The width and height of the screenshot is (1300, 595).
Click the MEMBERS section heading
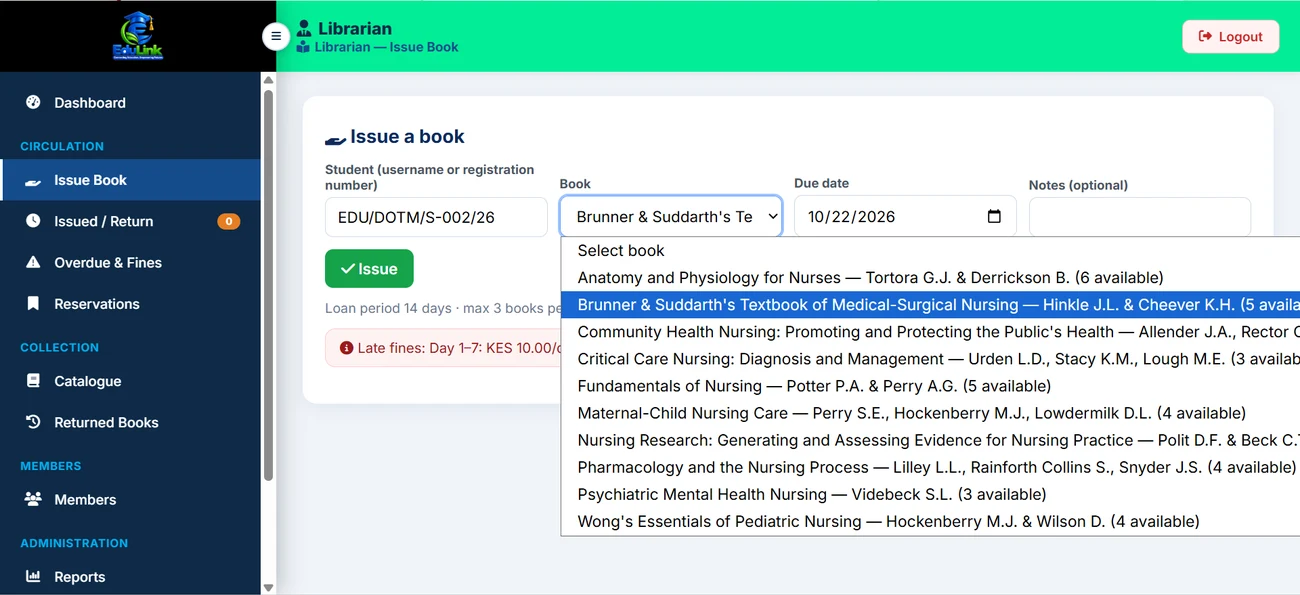click(x=51, y=466)
